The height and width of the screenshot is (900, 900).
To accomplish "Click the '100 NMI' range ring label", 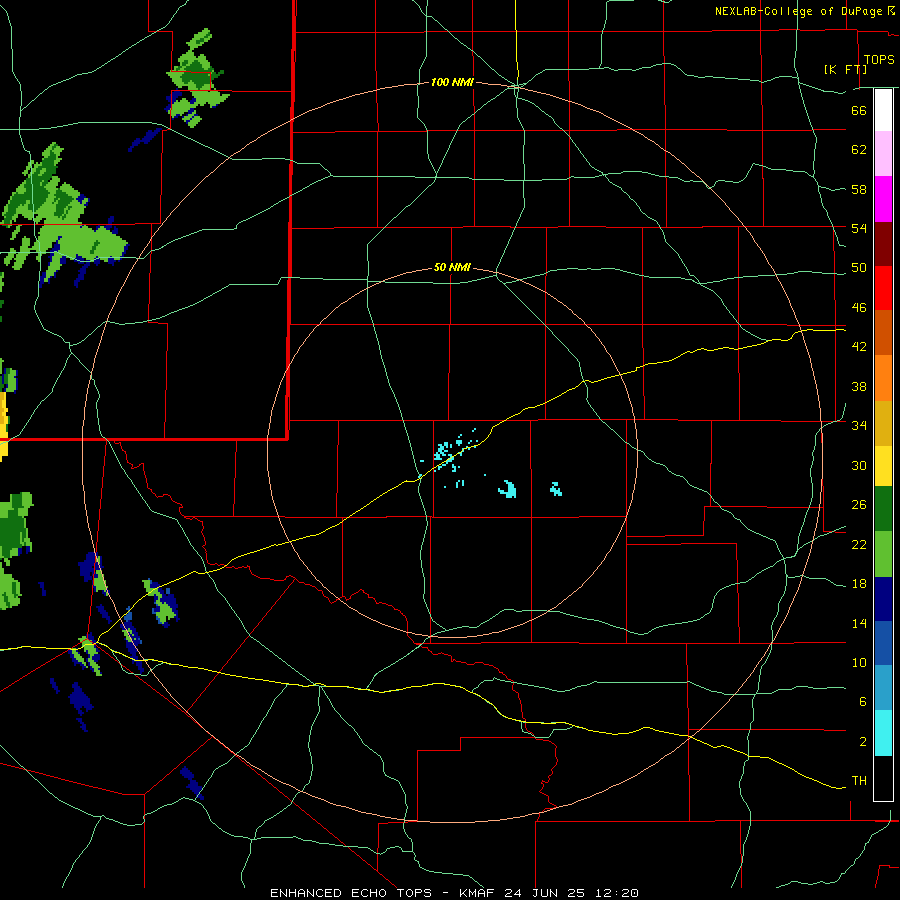I will tap(452, 82).
